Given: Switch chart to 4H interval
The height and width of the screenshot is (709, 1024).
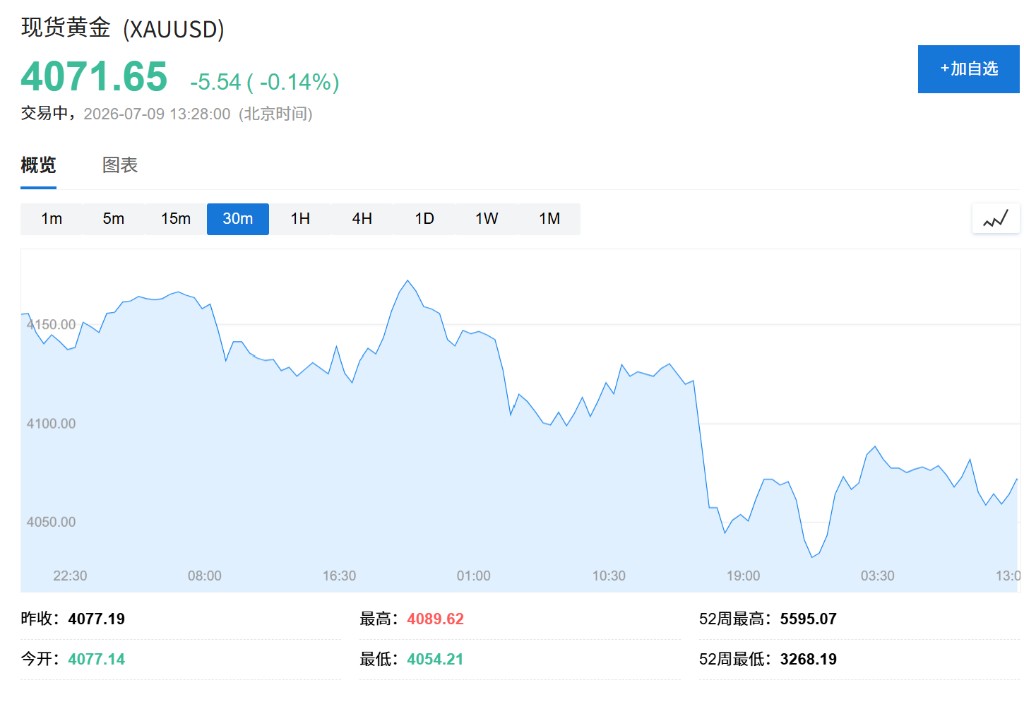Looking at the screenshot, I should (x=362, y=219).
